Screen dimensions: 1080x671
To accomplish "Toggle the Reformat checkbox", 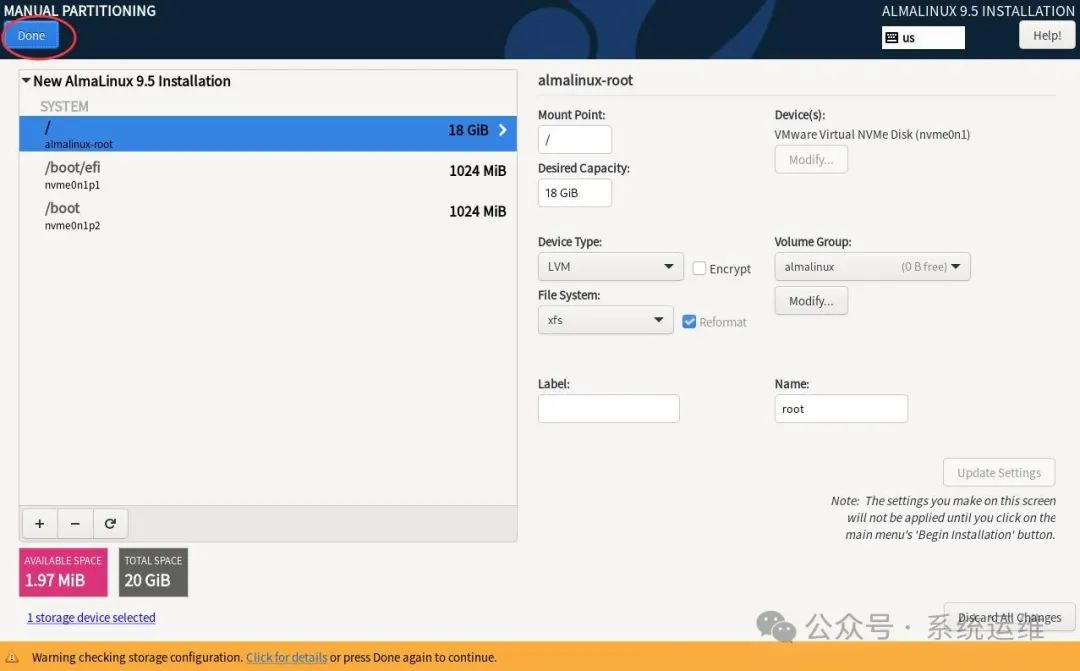I will coord(689,322).
